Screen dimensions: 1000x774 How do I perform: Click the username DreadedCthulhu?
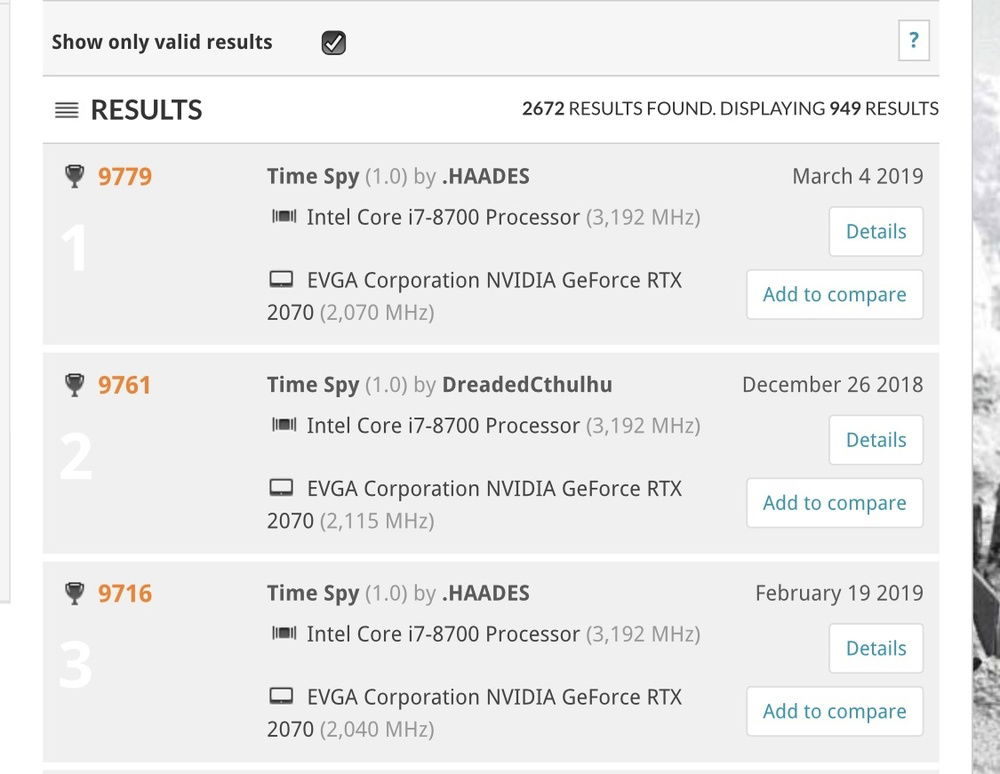tap(527, 384)
